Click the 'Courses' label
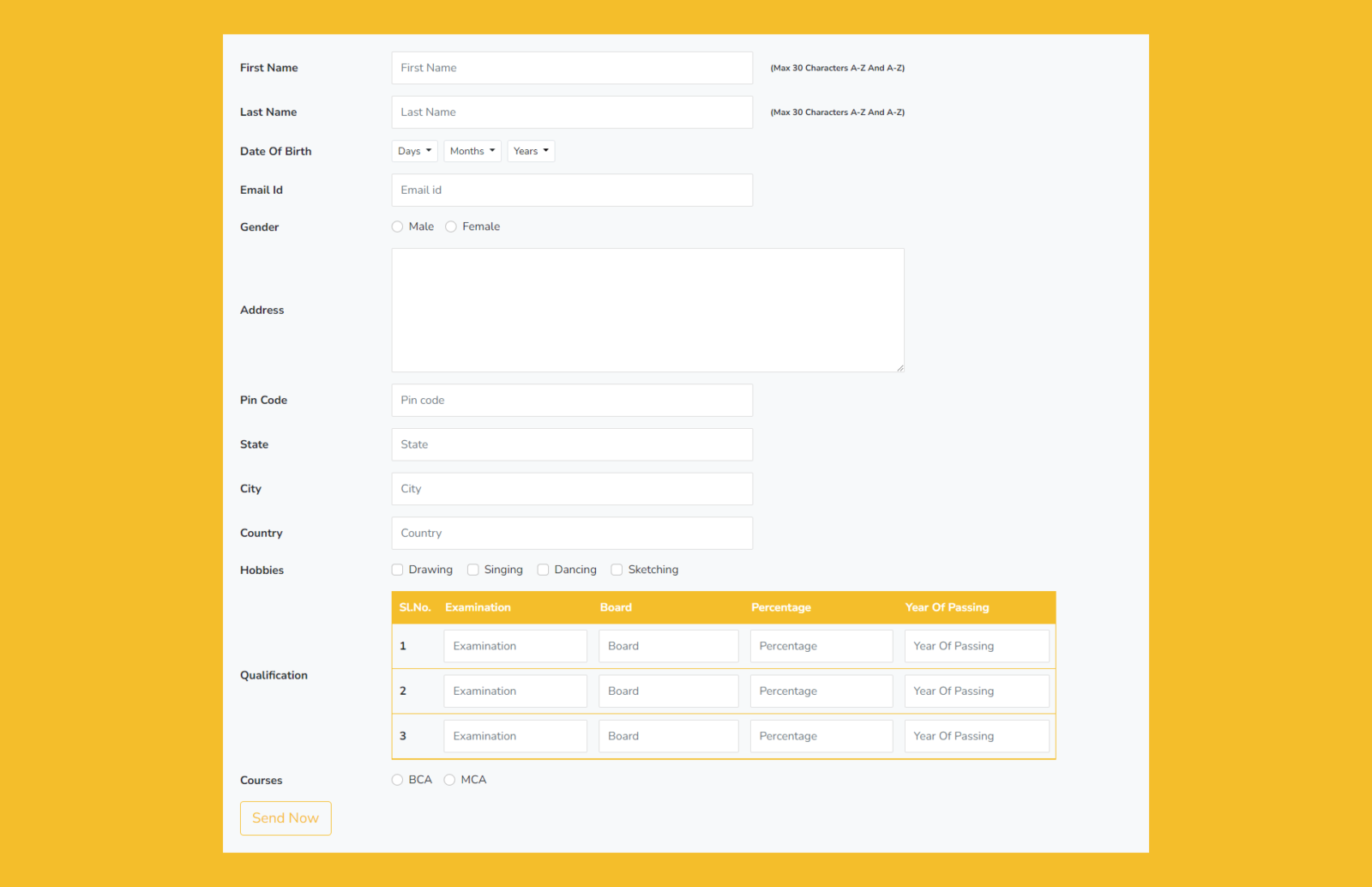This screenshot has width=1372, height=887. point(261,781)
